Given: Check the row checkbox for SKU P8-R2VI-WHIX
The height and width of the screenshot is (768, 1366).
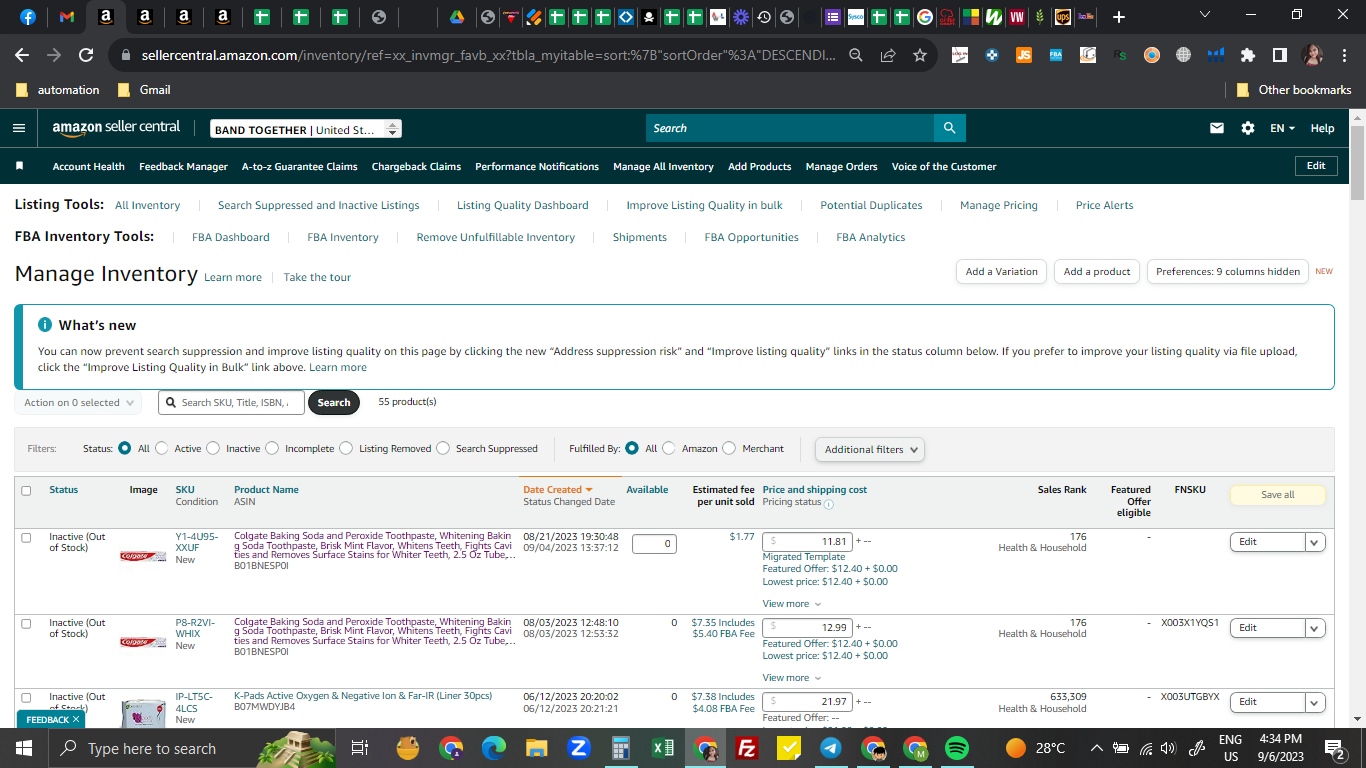Looking at the screenshot, I should click(x=26, y=623).
